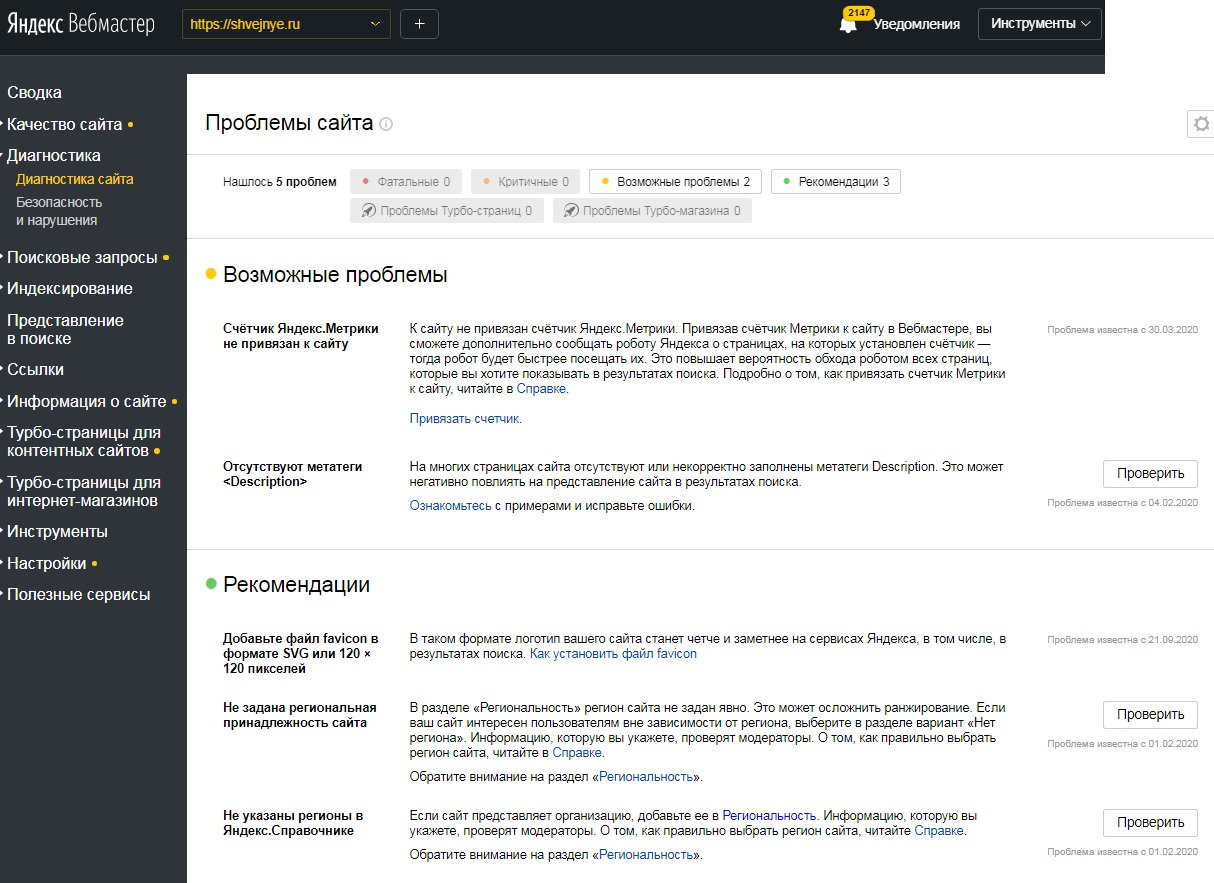Click heading Возможные проблемы
1214x883 pixels.
click(x=335, y=275)
